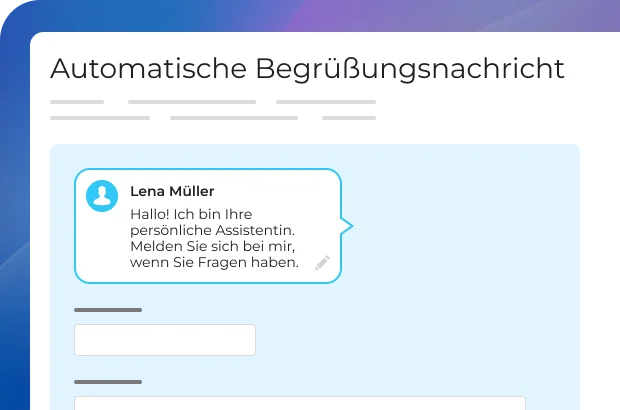Select first placeholder item under the heading

(x=77, y=102)
